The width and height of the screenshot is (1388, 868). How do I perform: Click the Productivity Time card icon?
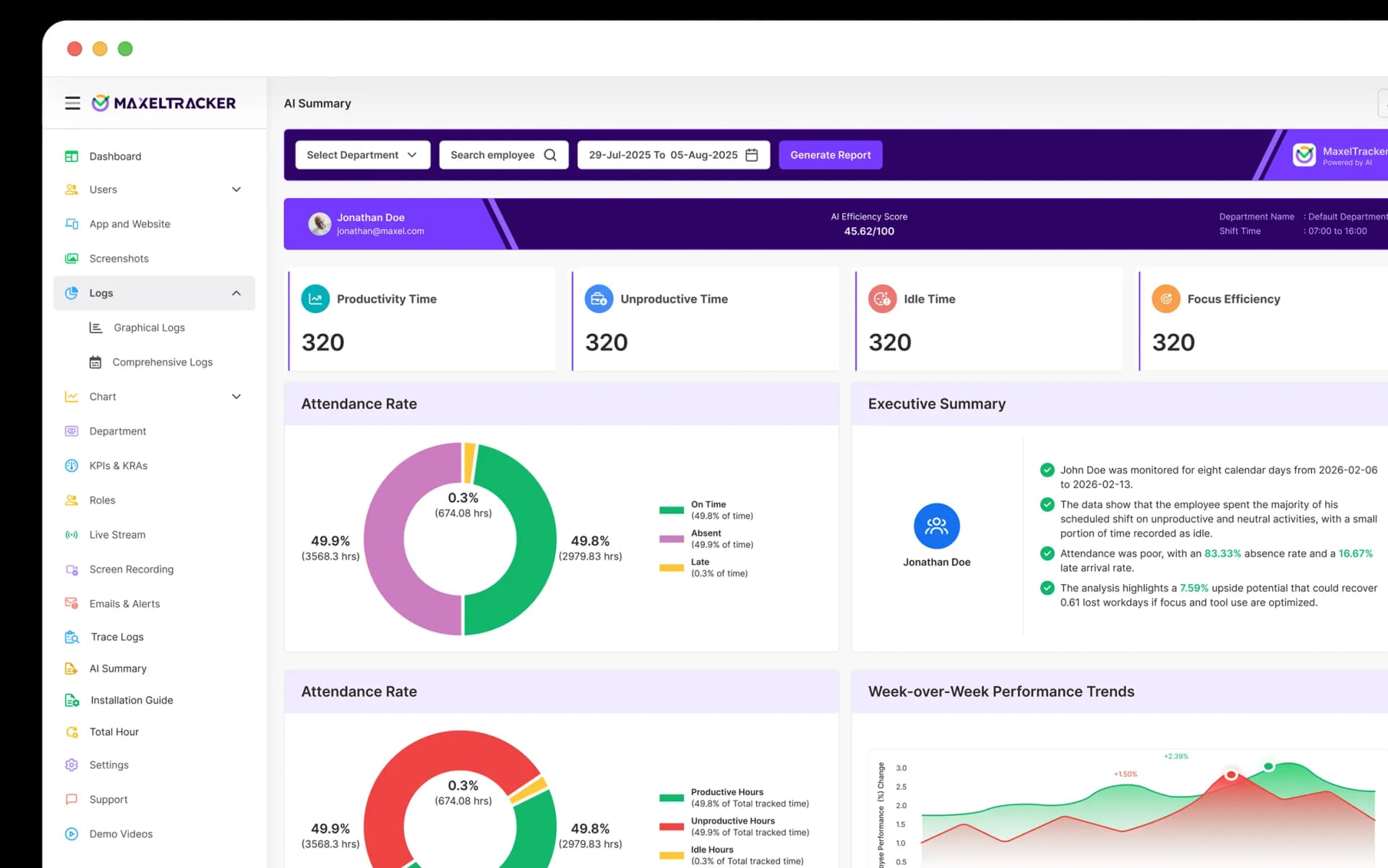pos(315,299)
